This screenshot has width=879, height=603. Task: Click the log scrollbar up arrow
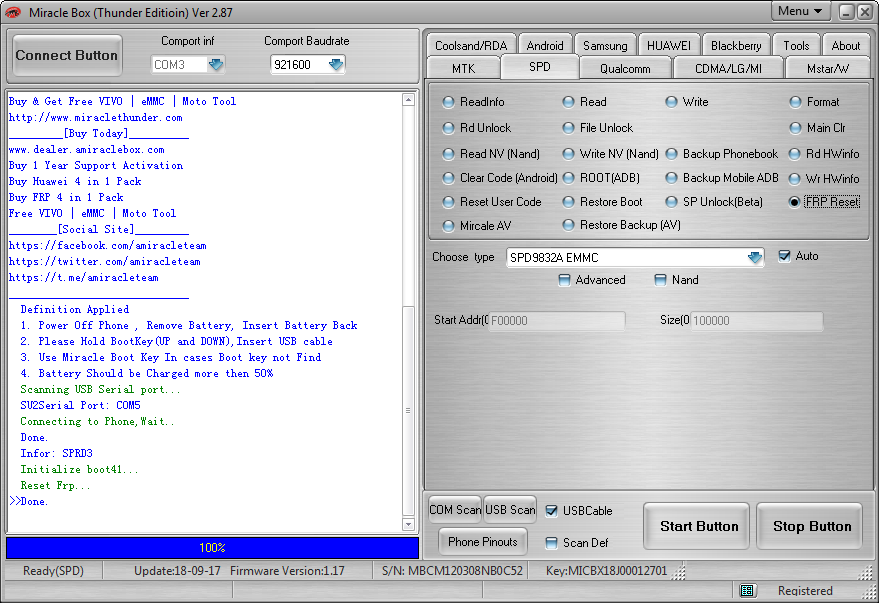408,100
